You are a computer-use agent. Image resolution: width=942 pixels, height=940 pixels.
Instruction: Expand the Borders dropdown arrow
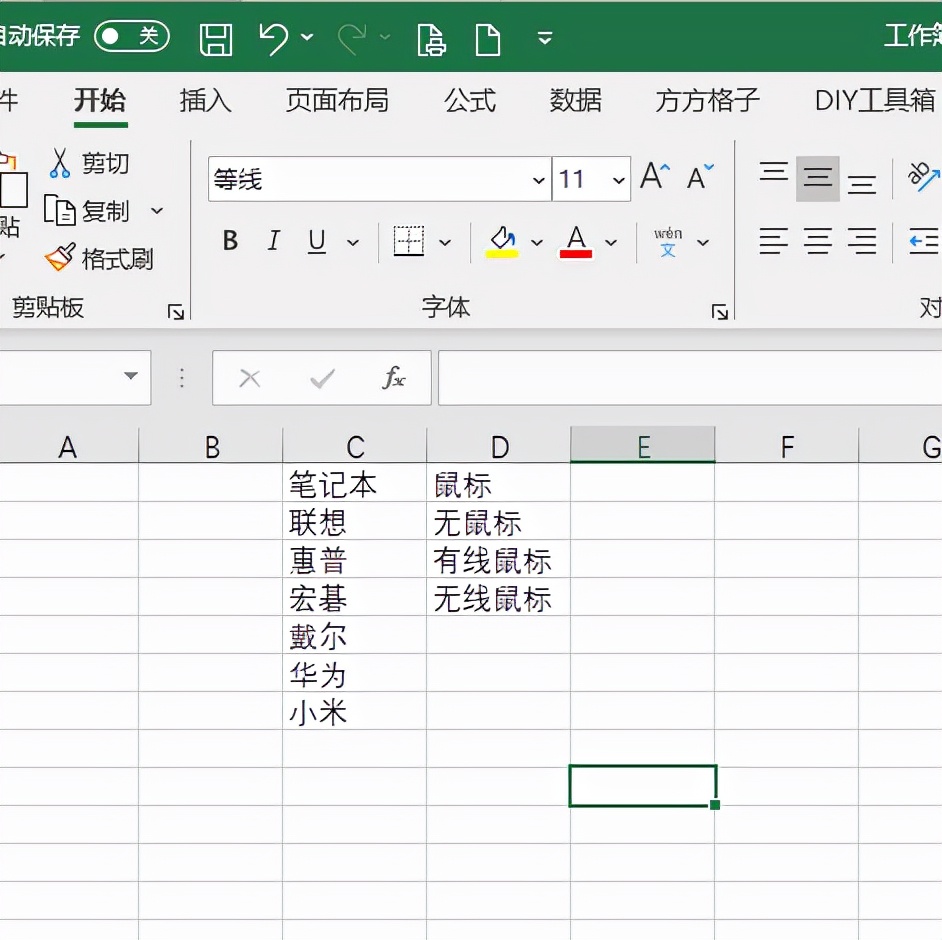click(445, 243)
